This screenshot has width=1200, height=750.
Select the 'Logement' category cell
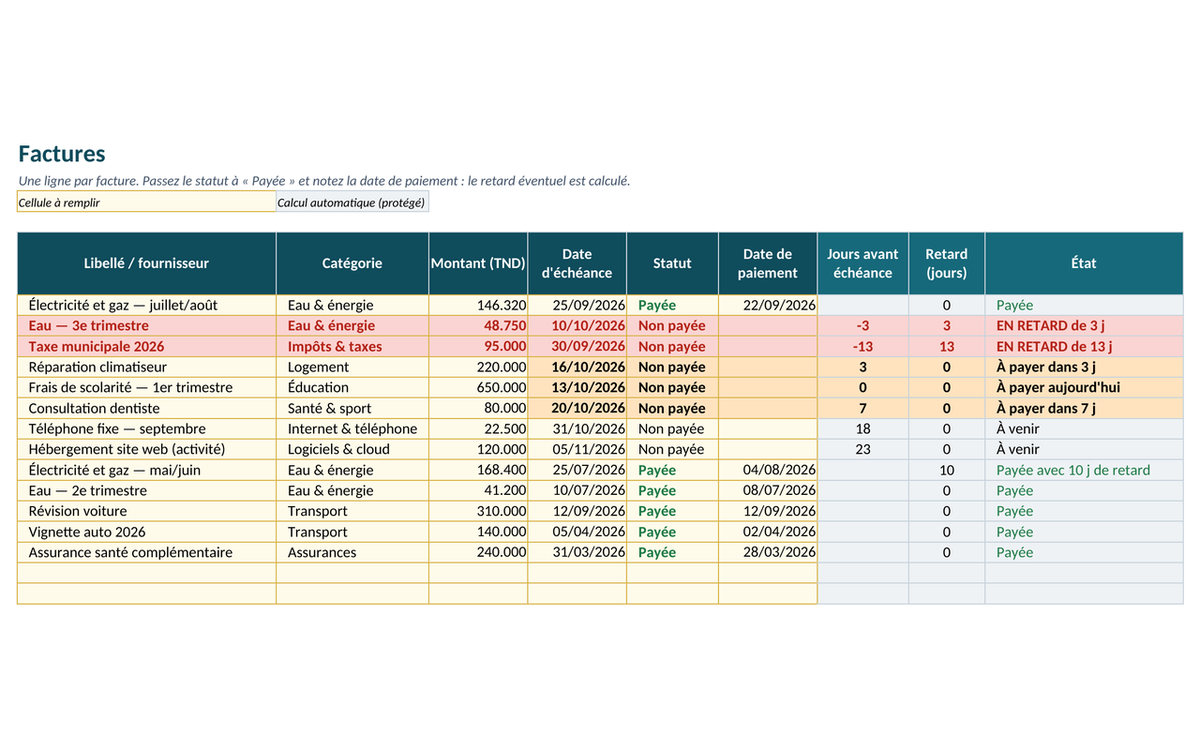[x=352, y=367]
